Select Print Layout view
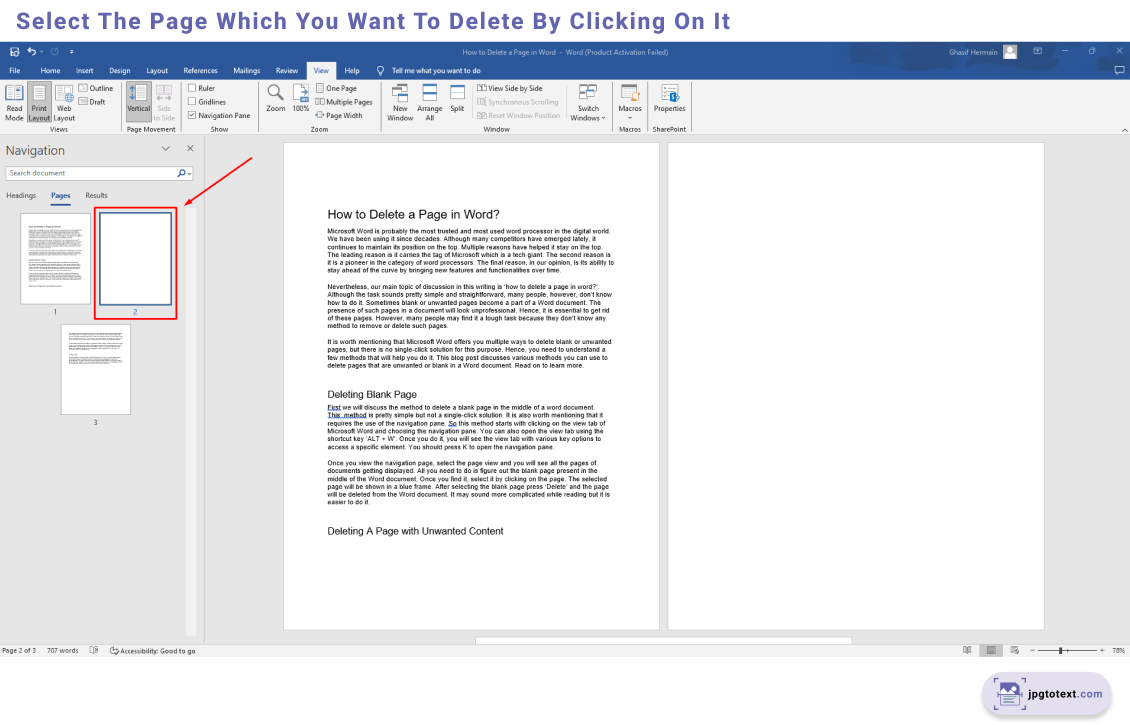Viewport: 1130px width, 725px height. click(39, 102)
